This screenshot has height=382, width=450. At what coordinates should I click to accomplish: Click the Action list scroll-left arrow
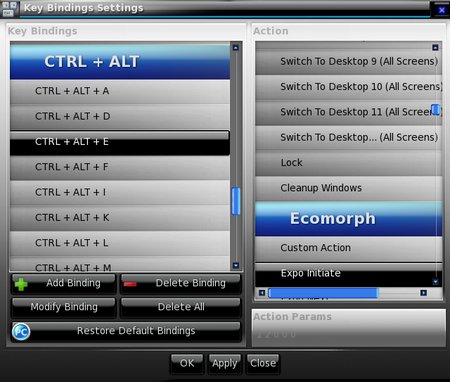262,293
